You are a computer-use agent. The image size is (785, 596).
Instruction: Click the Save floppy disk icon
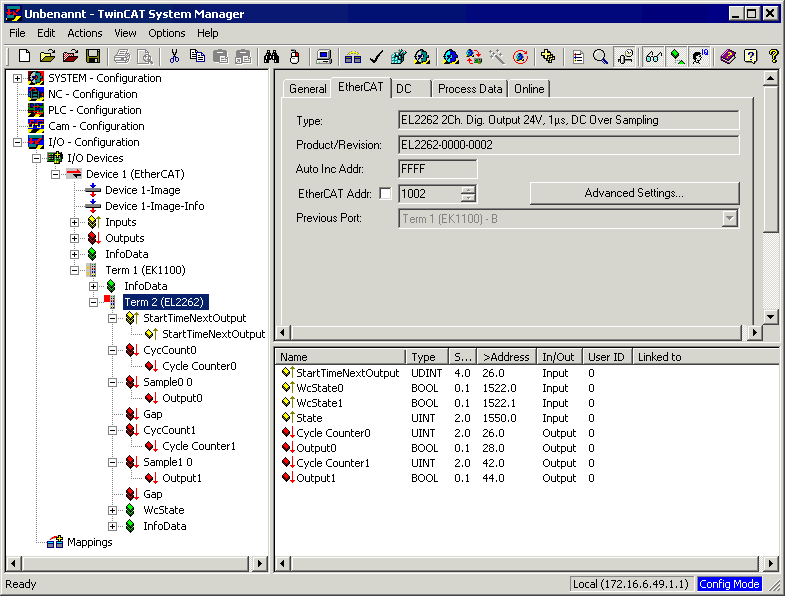coord(93,57)
